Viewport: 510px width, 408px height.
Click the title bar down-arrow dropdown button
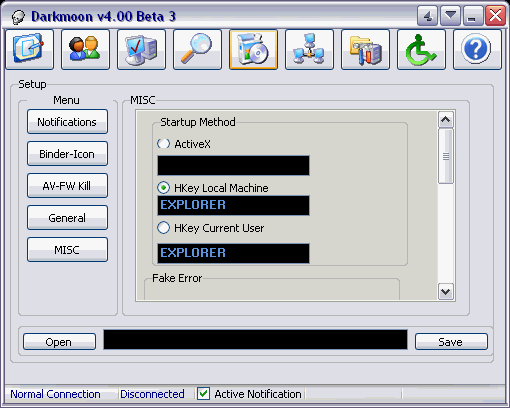(x=451, y=15)
